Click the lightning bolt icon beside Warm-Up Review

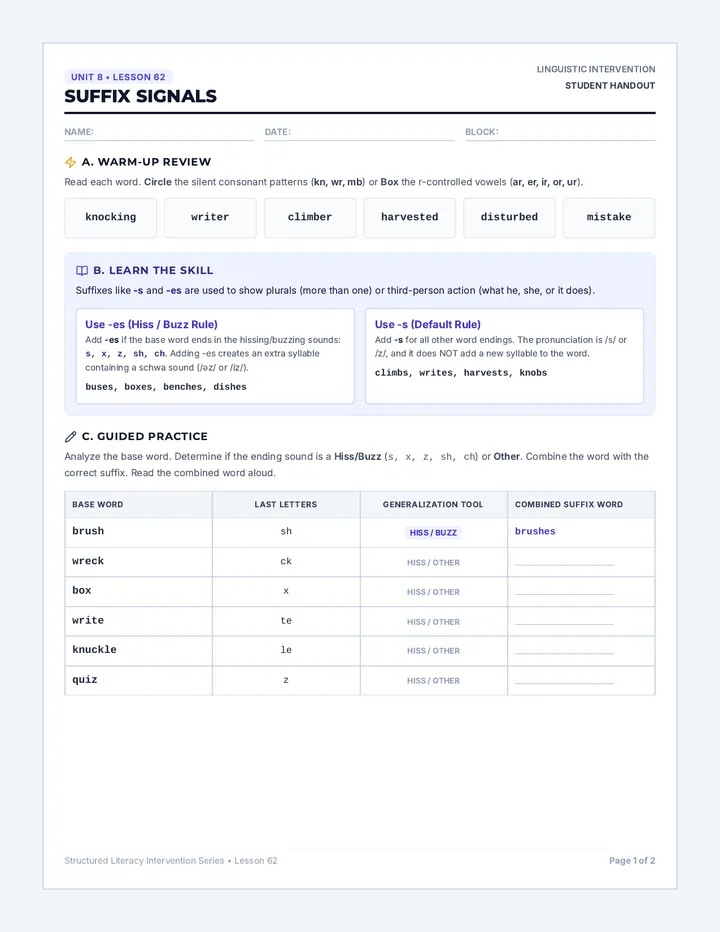[70, 162]
